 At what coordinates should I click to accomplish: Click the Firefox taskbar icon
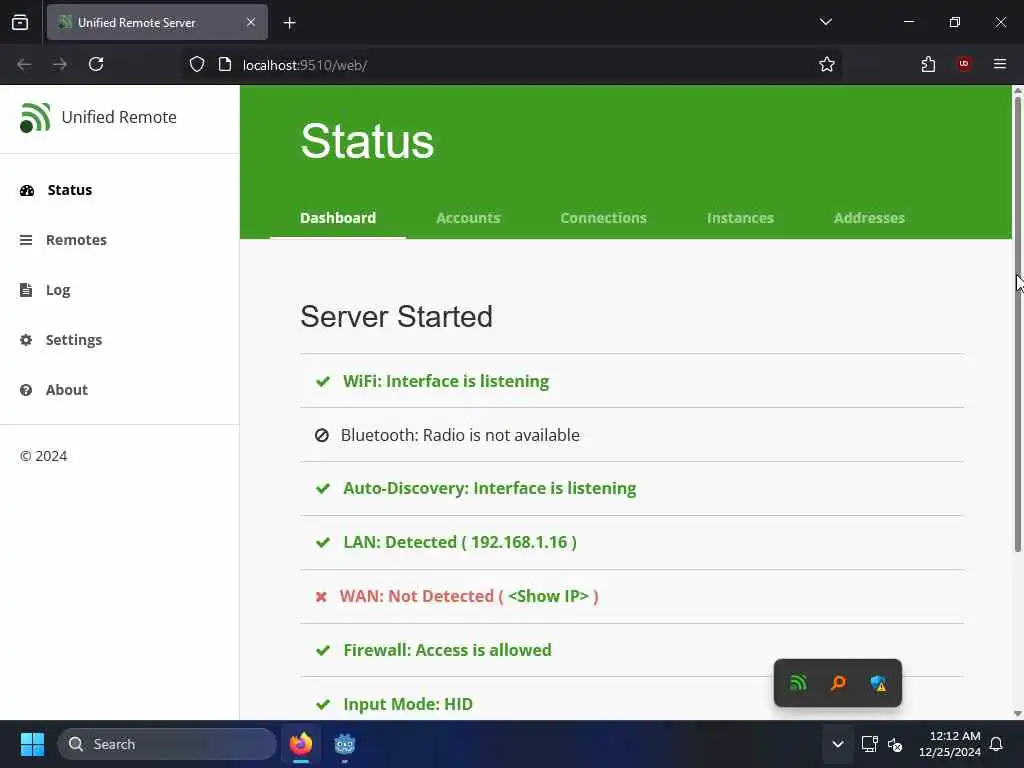(301, 744)
